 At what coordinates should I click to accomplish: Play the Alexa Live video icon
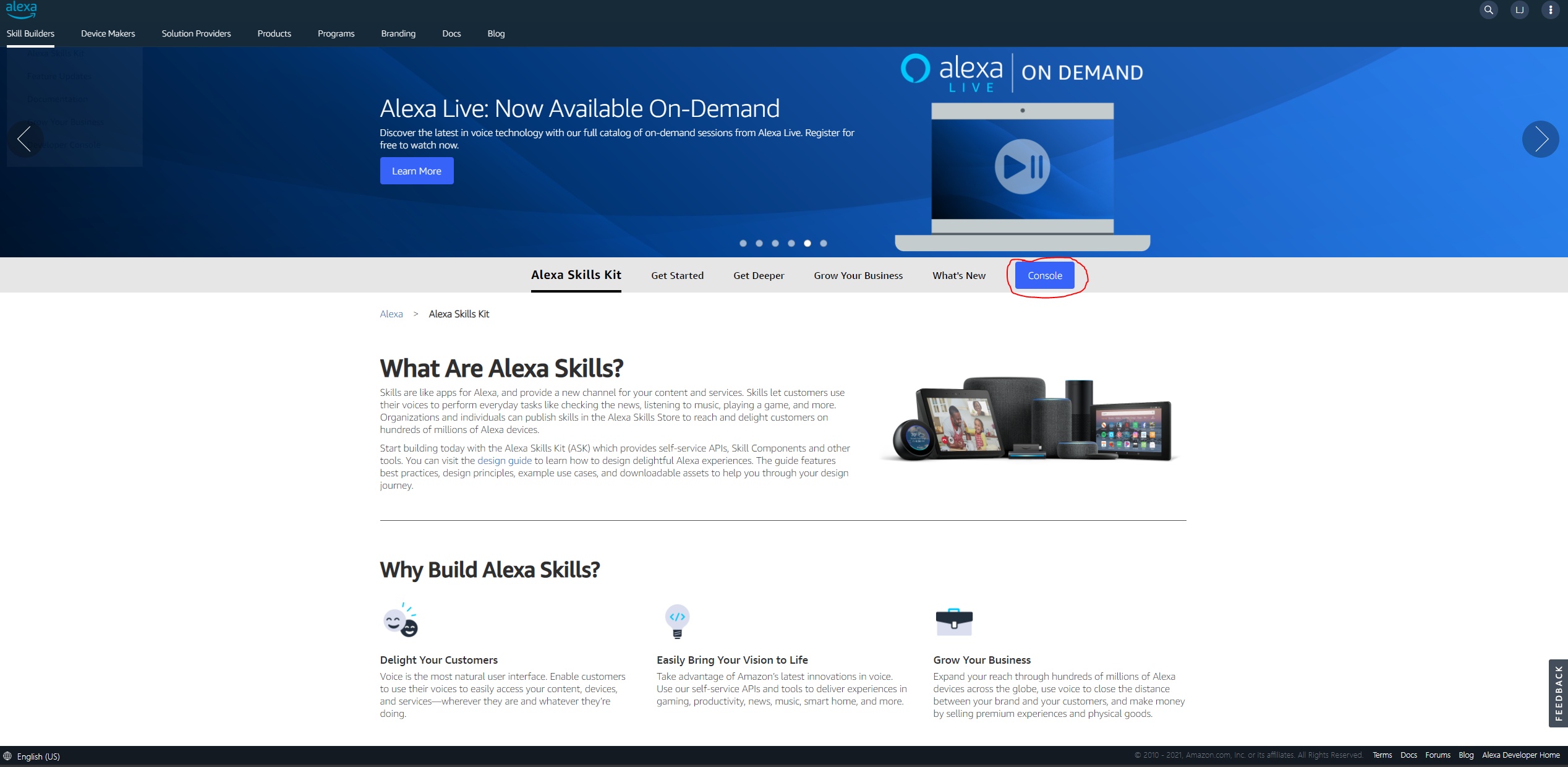pos(1022,166)
